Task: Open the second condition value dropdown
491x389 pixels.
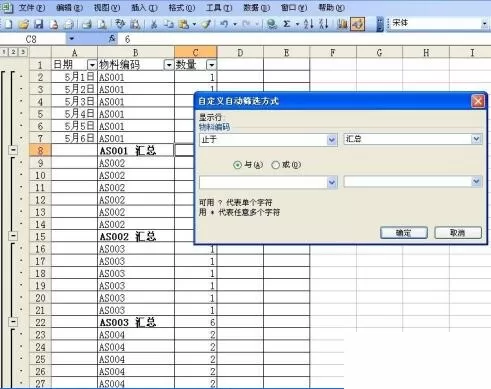Action: pyautogui.click(x=477, y=182)
